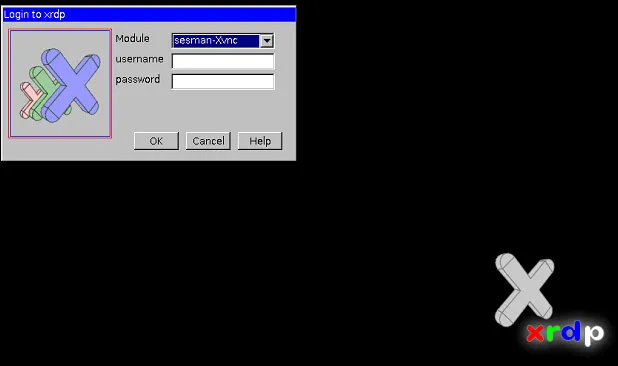Click the 'password' label text
The height and width of the screenshot is (366, 618).
pos(138,80)
